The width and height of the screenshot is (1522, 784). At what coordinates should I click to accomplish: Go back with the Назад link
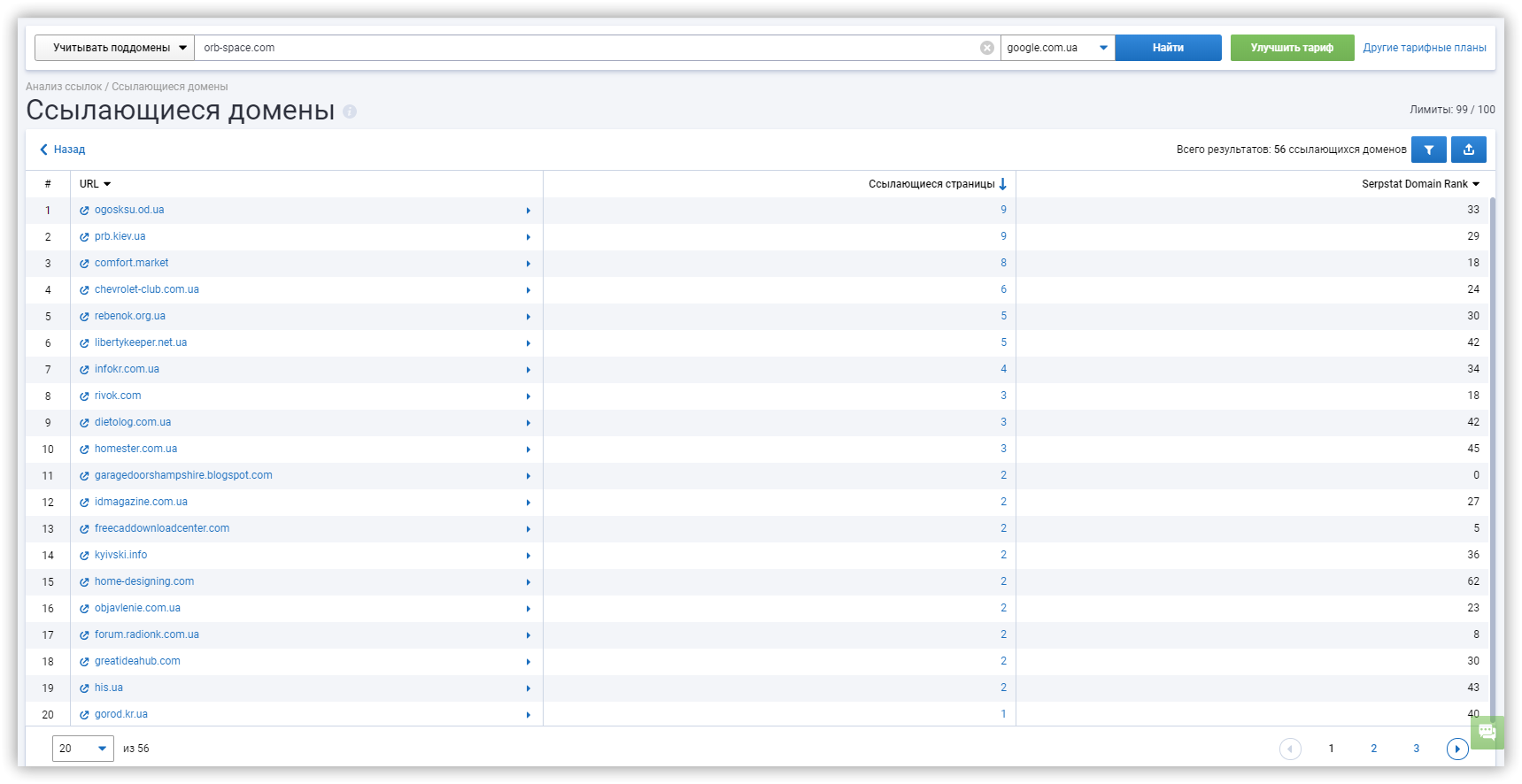tap(62, 150)
